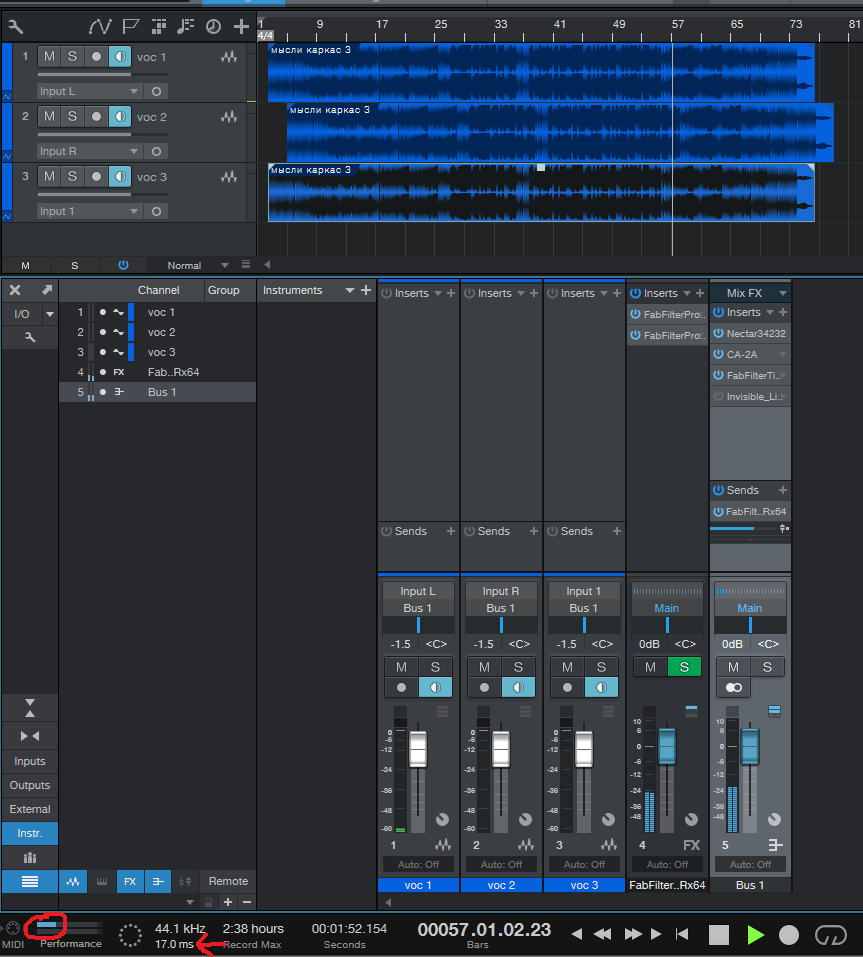
Task: Toggle monitor on voc 3 track
Action: [x=120, y=177]
